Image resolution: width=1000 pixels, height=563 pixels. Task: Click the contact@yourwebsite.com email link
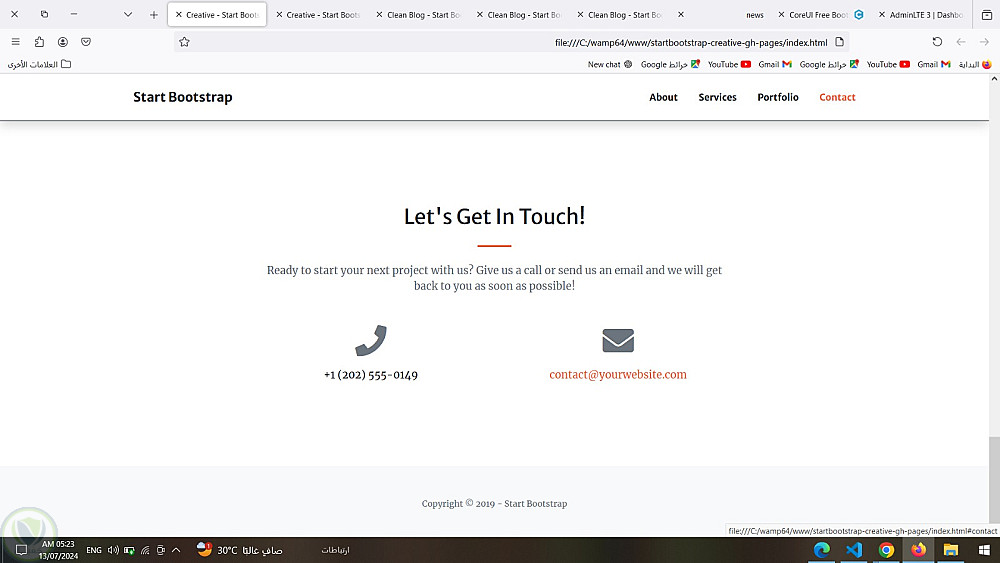click(x=618, y=374)
